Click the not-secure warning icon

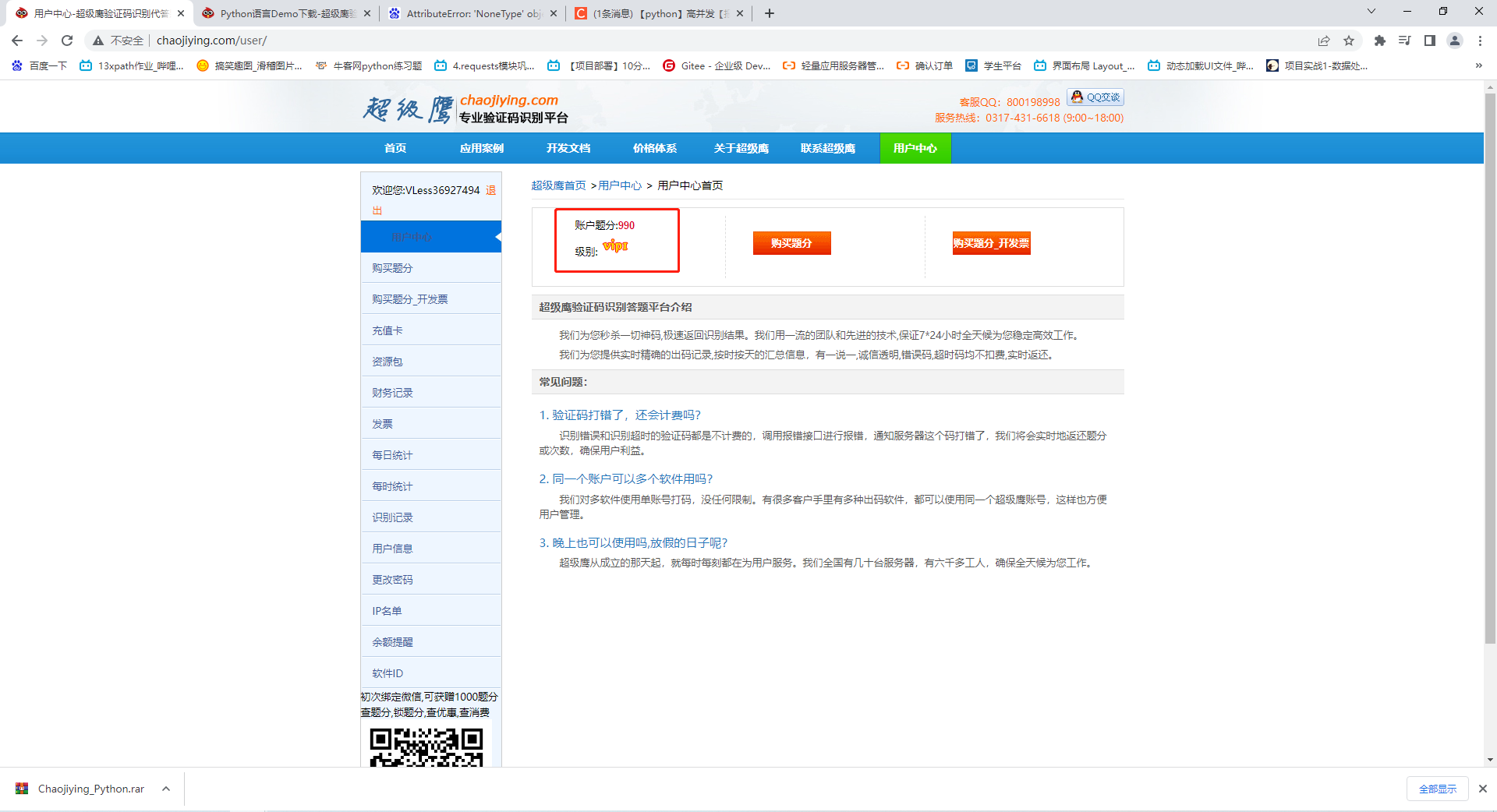(98, 41)
